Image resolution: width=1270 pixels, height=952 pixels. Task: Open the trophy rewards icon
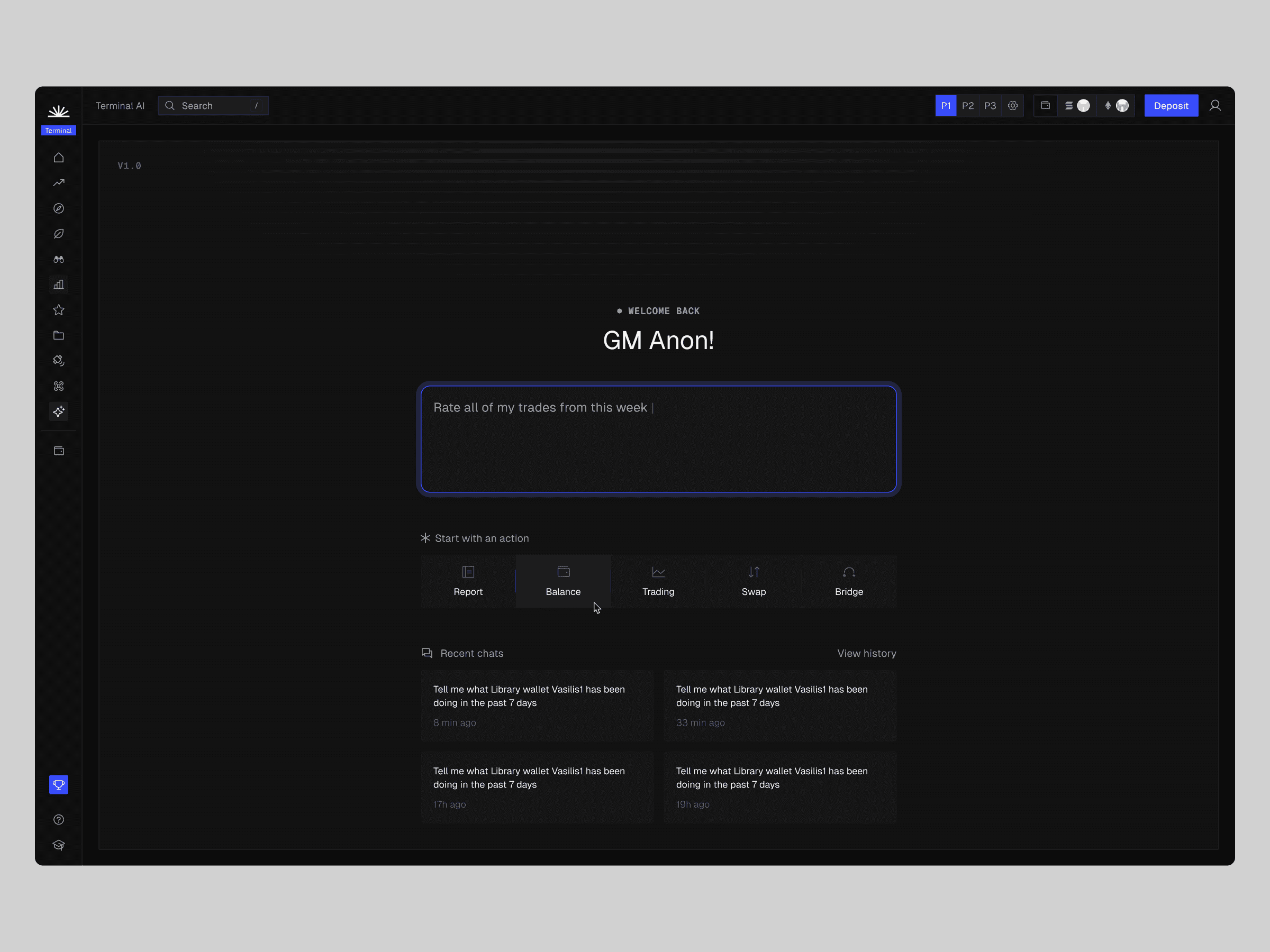pos(59,784)
